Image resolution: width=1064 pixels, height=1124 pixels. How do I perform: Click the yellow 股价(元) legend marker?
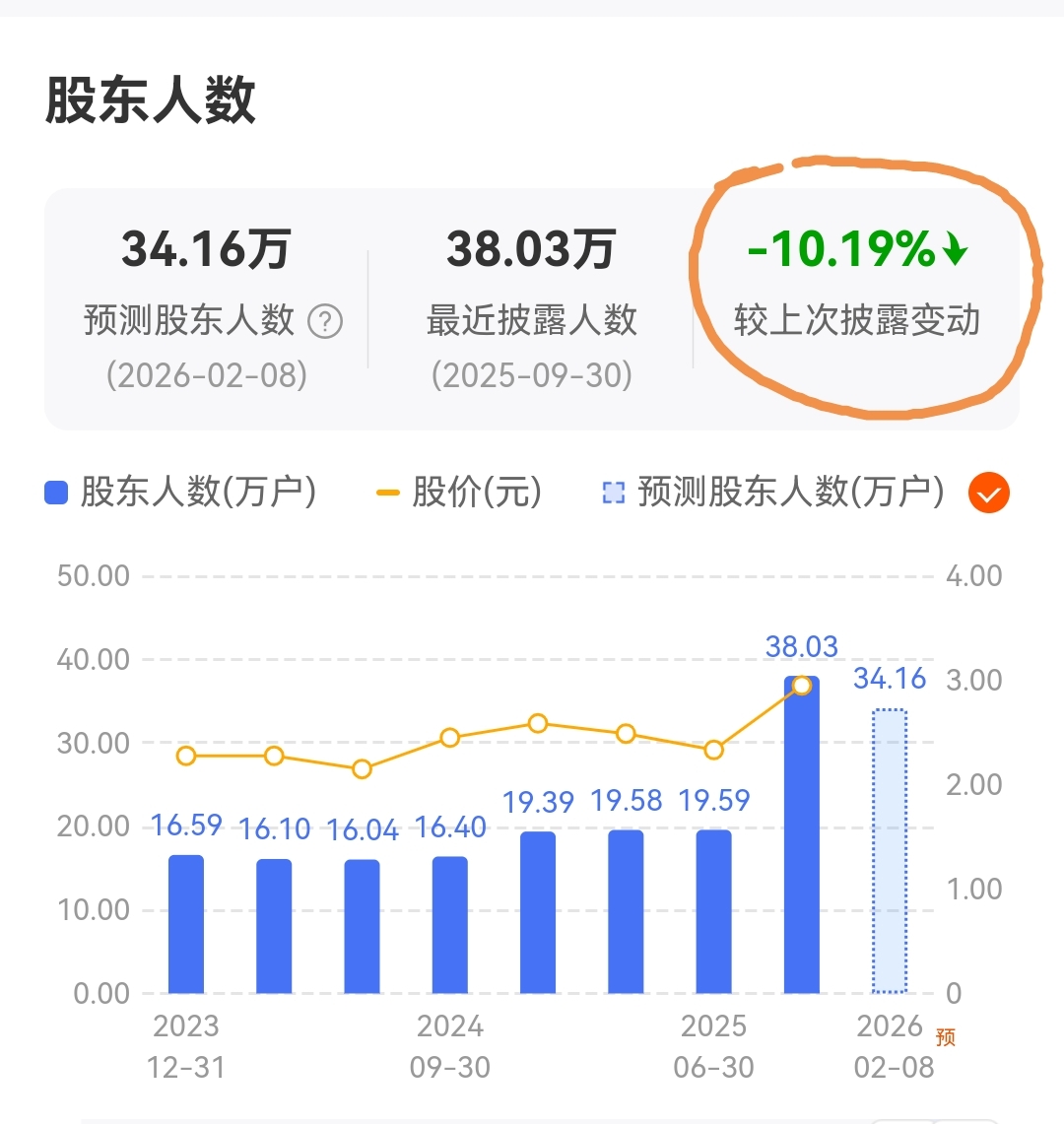click(x=388, y=494)
